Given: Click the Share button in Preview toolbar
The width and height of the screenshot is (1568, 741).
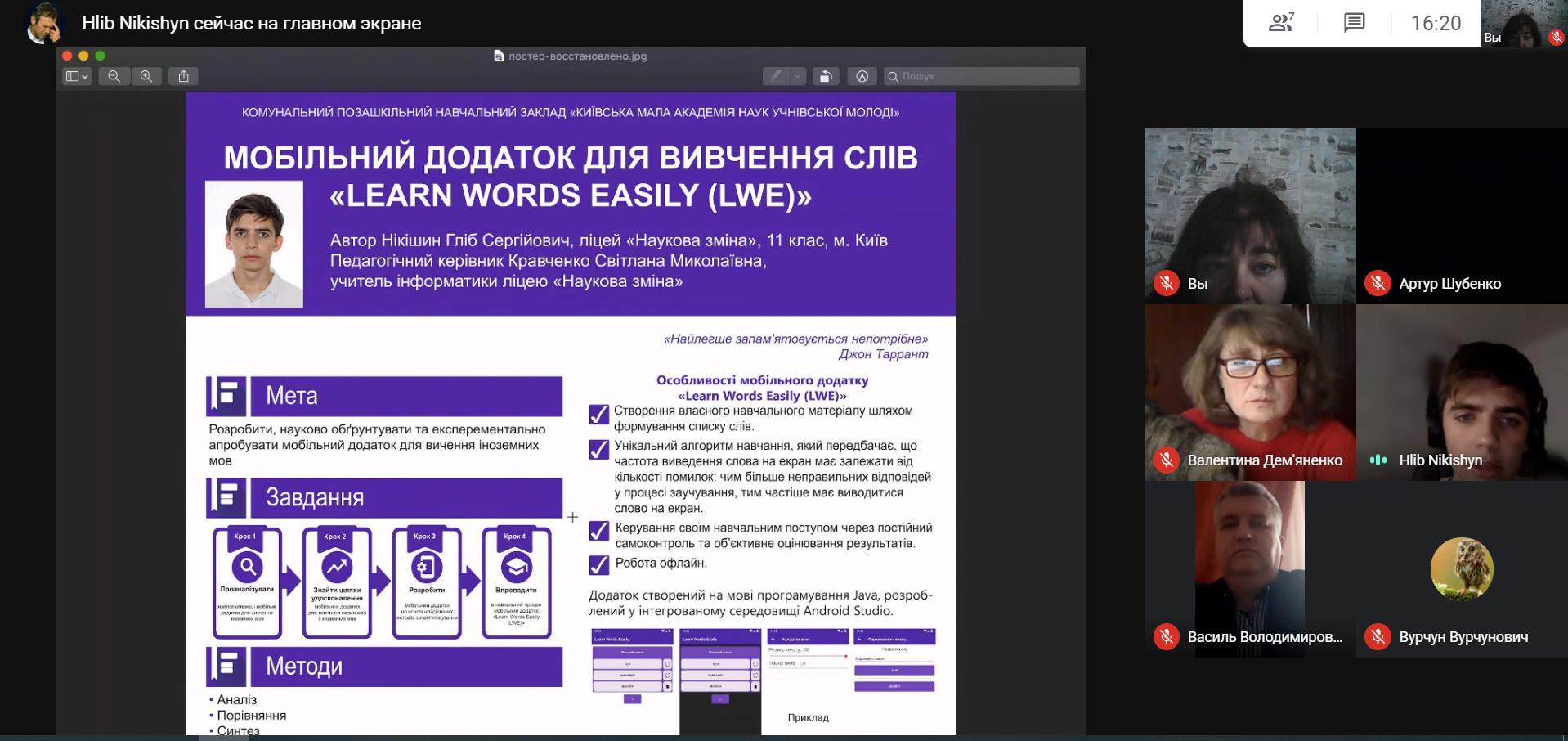Looking at the screenshot, I should (x=183, y=76).
